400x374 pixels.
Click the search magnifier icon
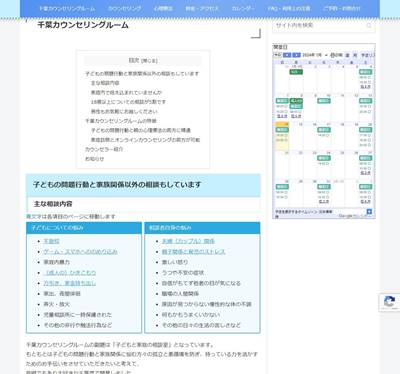(x=369, y=25)
